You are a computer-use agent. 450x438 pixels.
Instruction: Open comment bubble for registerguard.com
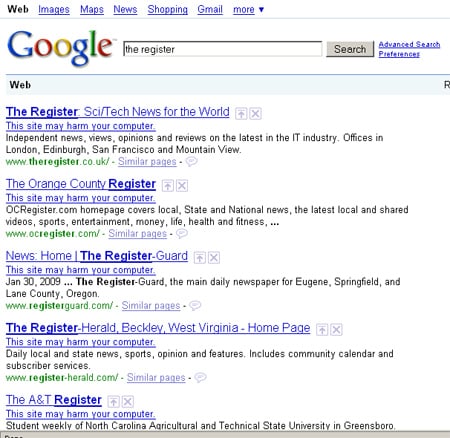pos(195,306)
